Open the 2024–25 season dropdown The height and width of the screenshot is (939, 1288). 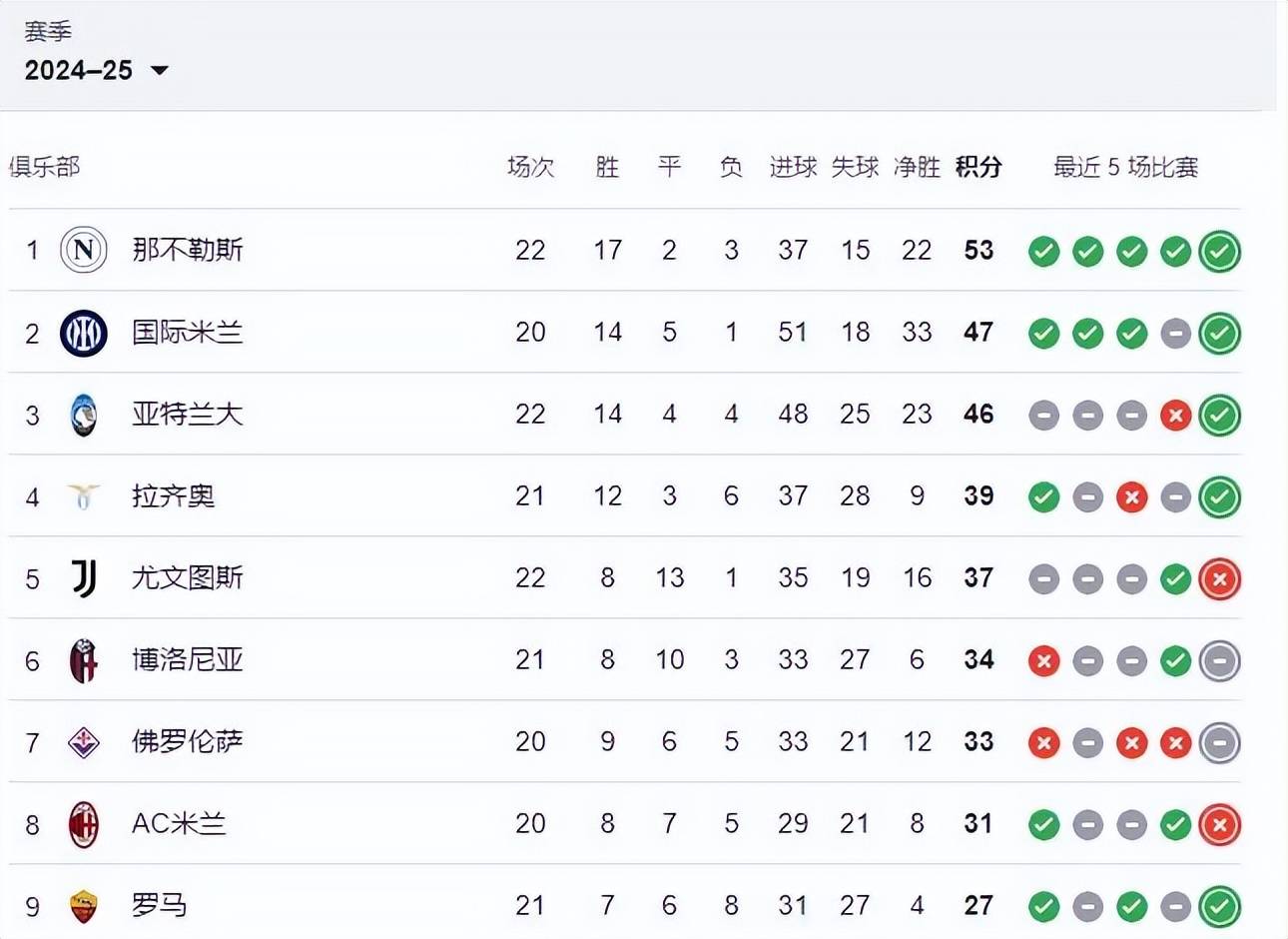click(96, 70)
